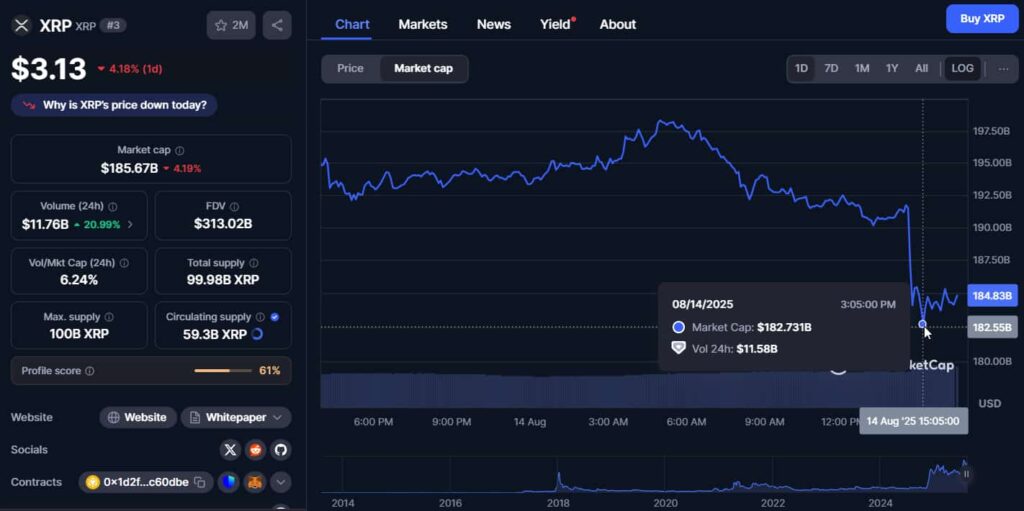Click Volume (24h) info icon
The height and width of the screenshot is (511, 1024).
(x=112, y=206)
